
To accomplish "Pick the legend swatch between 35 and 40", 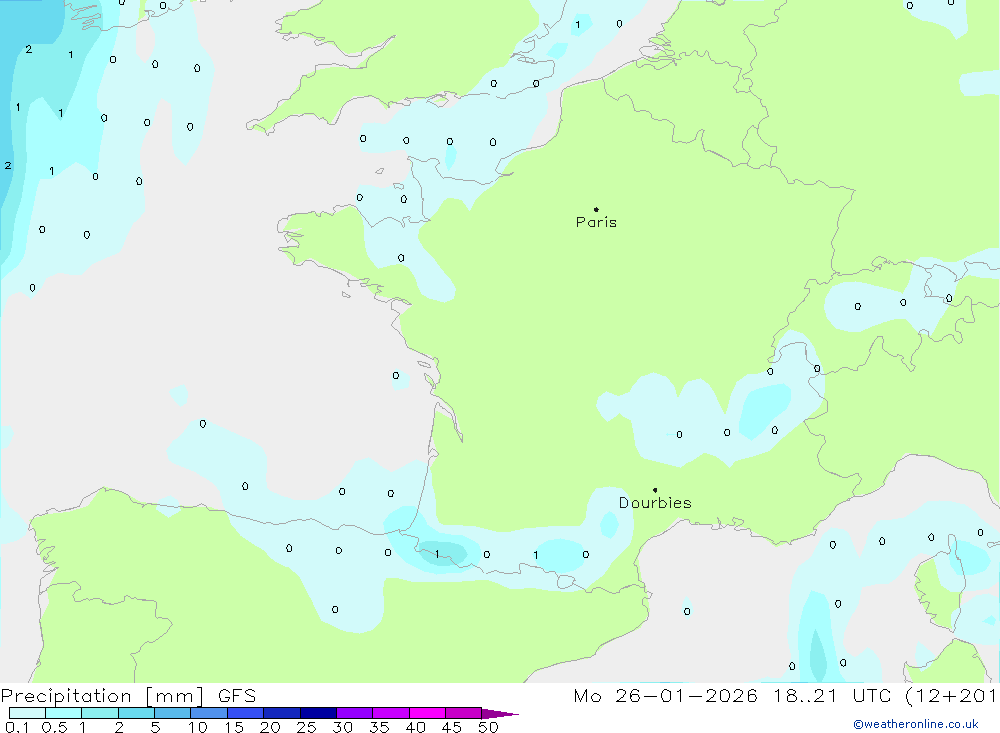I will click(391, 713).
